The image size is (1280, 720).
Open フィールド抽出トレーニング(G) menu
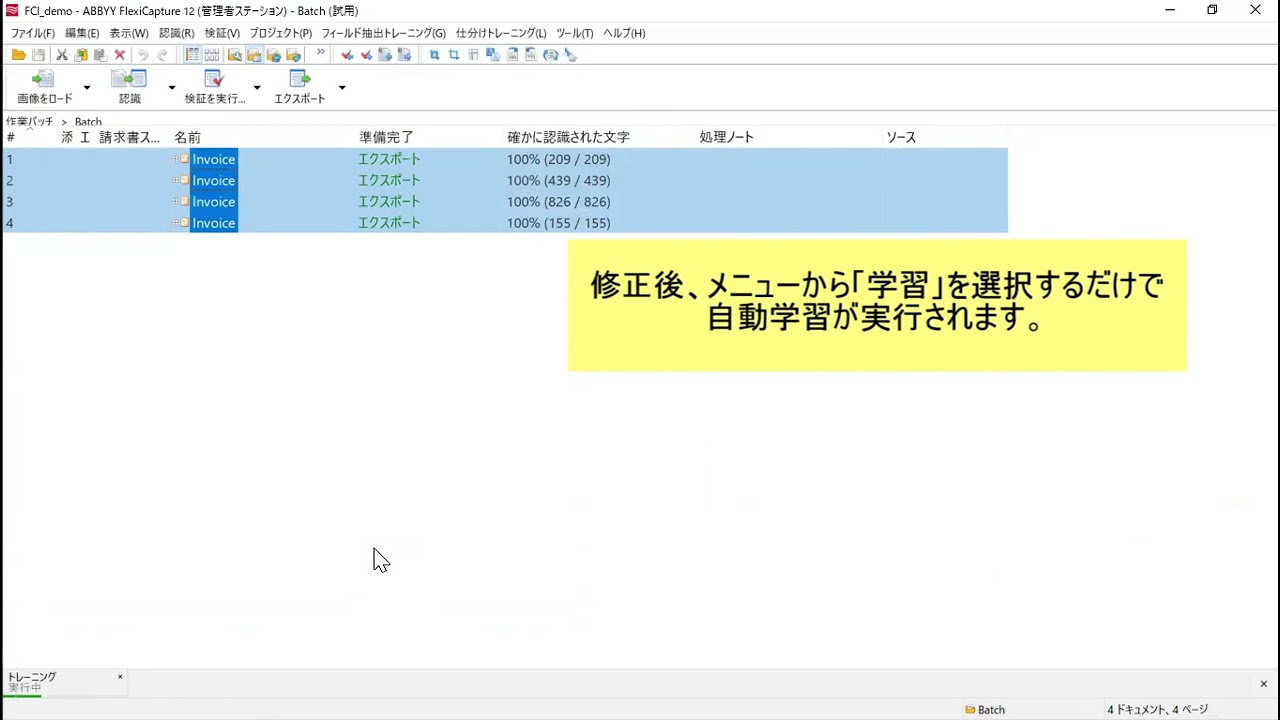click(x=384, y=33)
